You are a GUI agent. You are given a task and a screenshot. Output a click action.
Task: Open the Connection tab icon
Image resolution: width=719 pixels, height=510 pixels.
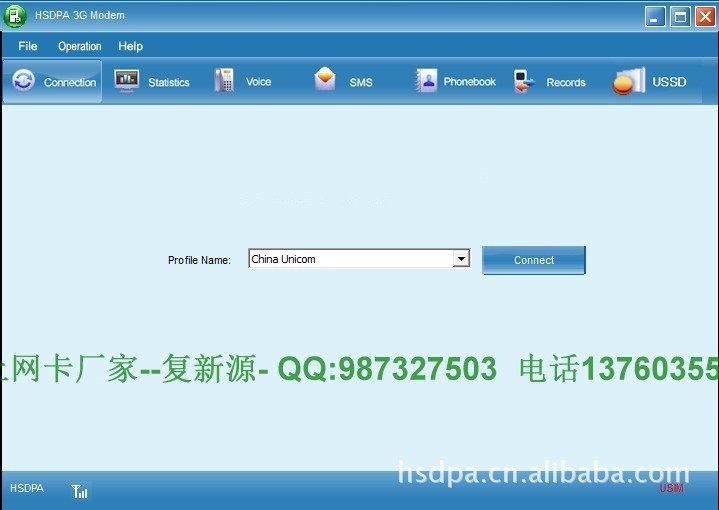[x=23, y=81]
